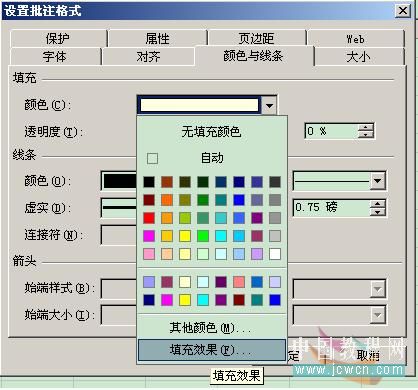Open the line style dropdown arrow
This screenshot has width=418, height=390.
click(377, 181)
